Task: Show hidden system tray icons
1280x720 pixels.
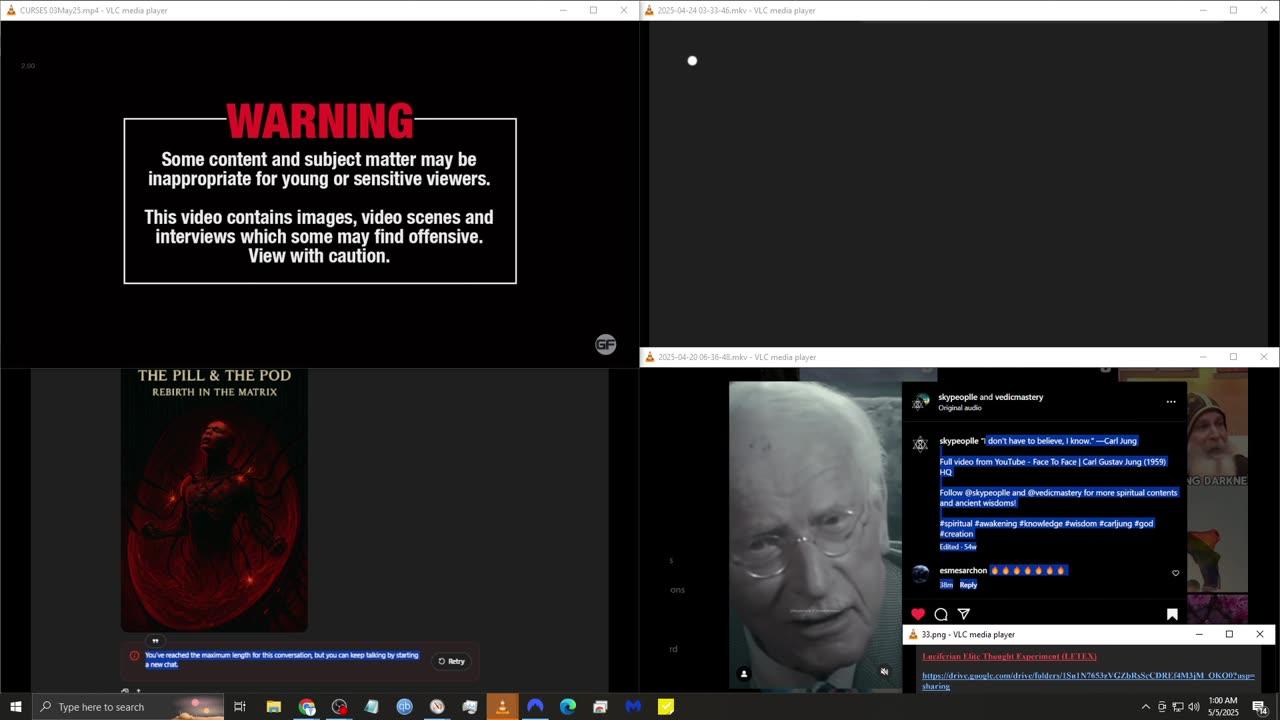Action: (1145, 706)
